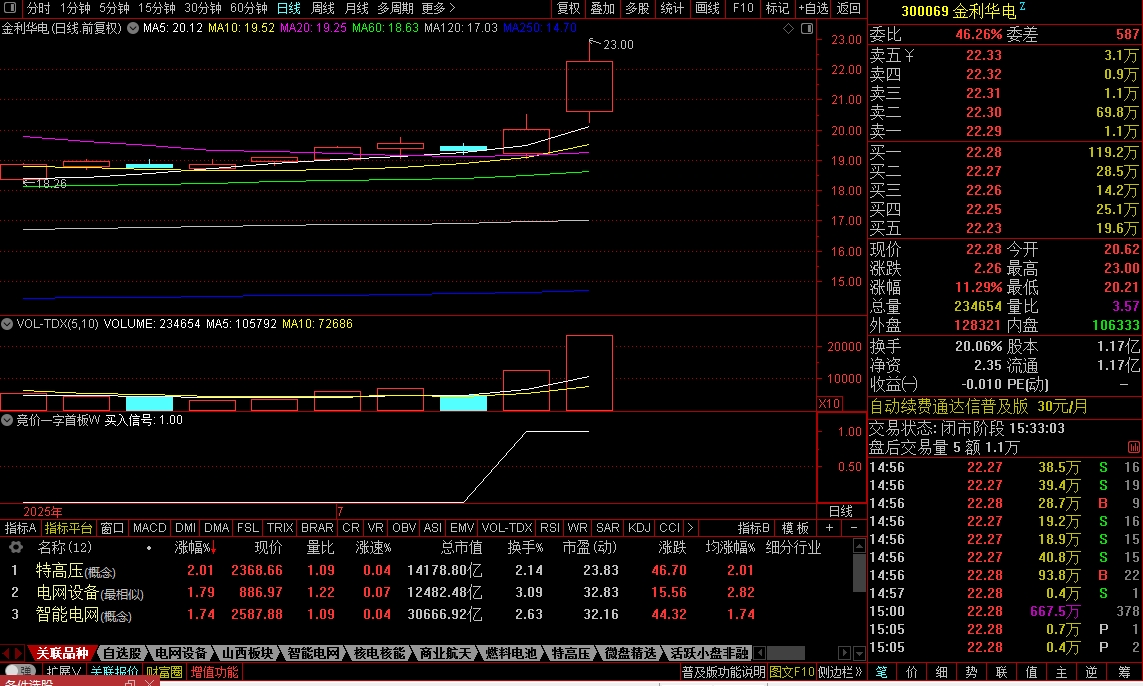Click the 画线 drawing button
Viewport: 1143px width, 686px height.
(x=707, y=8)
